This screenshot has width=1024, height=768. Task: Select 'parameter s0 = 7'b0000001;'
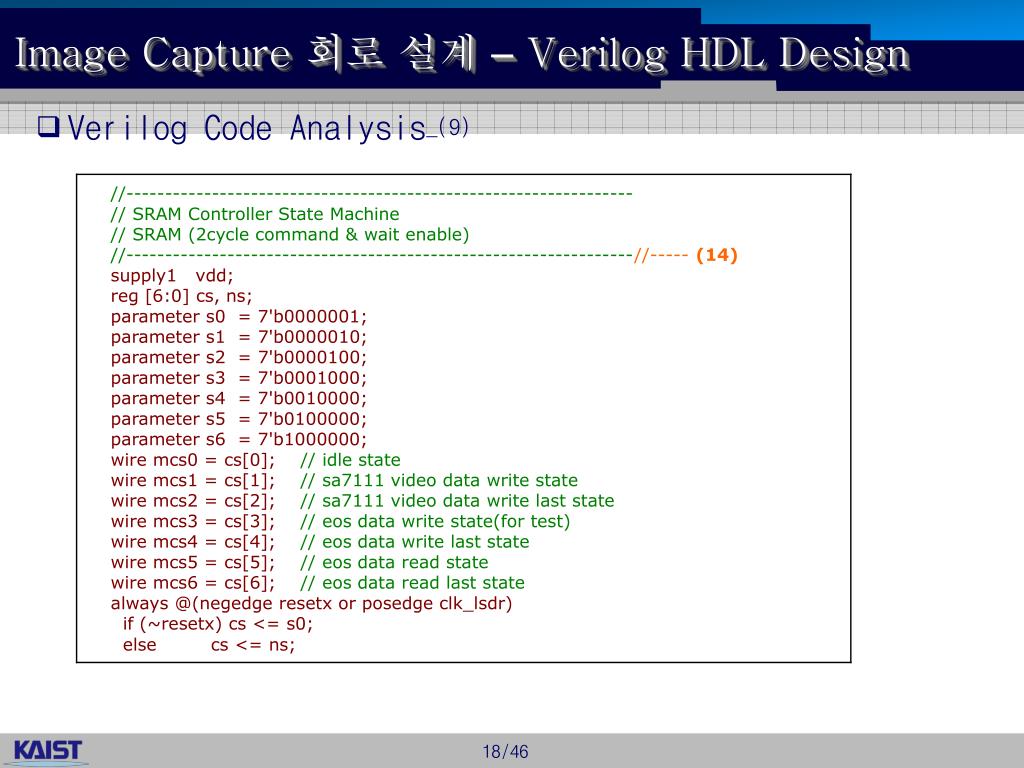239,317
